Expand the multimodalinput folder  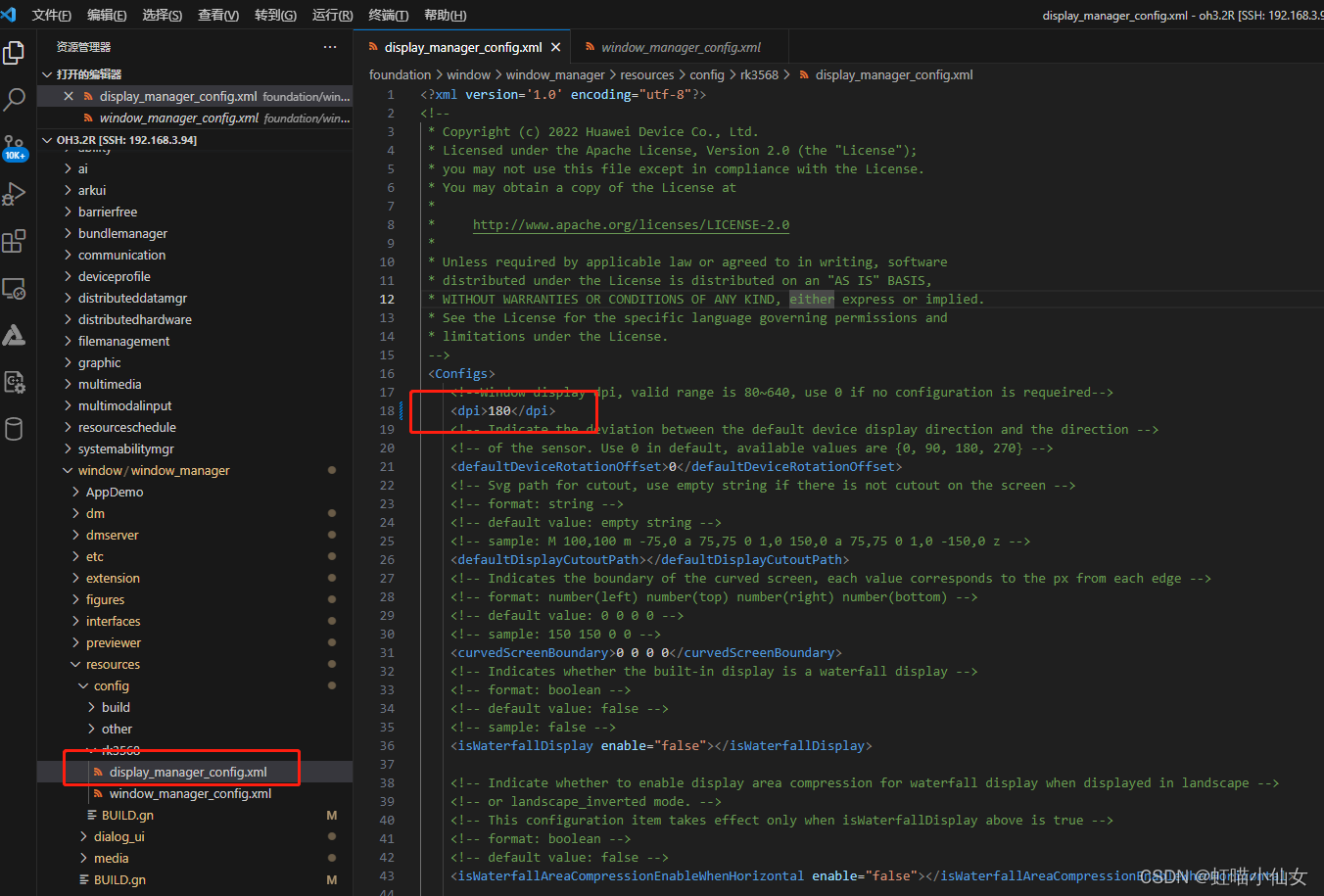click(124, 405)
